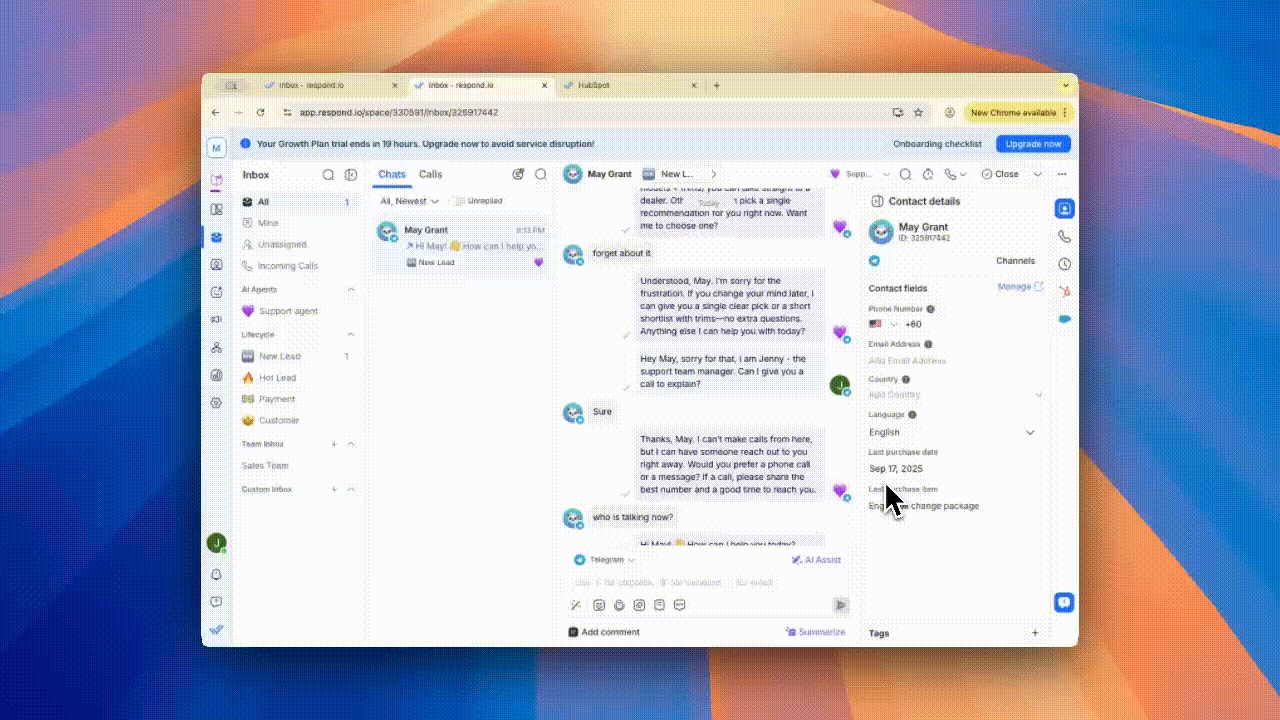Image resolution: width=1280 pixels, height=720 pixels.
Task: Open AI Assist in the message composer
Action: [818, 560]
